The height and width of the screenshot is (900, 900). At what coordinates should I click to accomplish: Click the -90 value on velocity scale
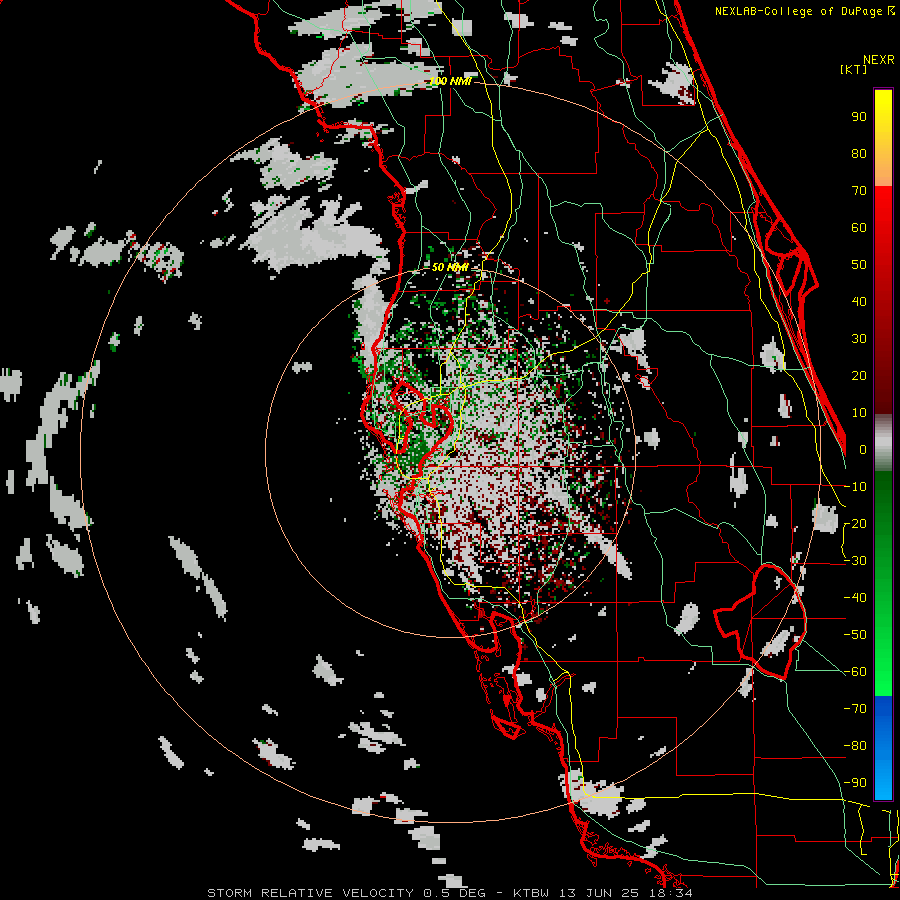[855, 783]
